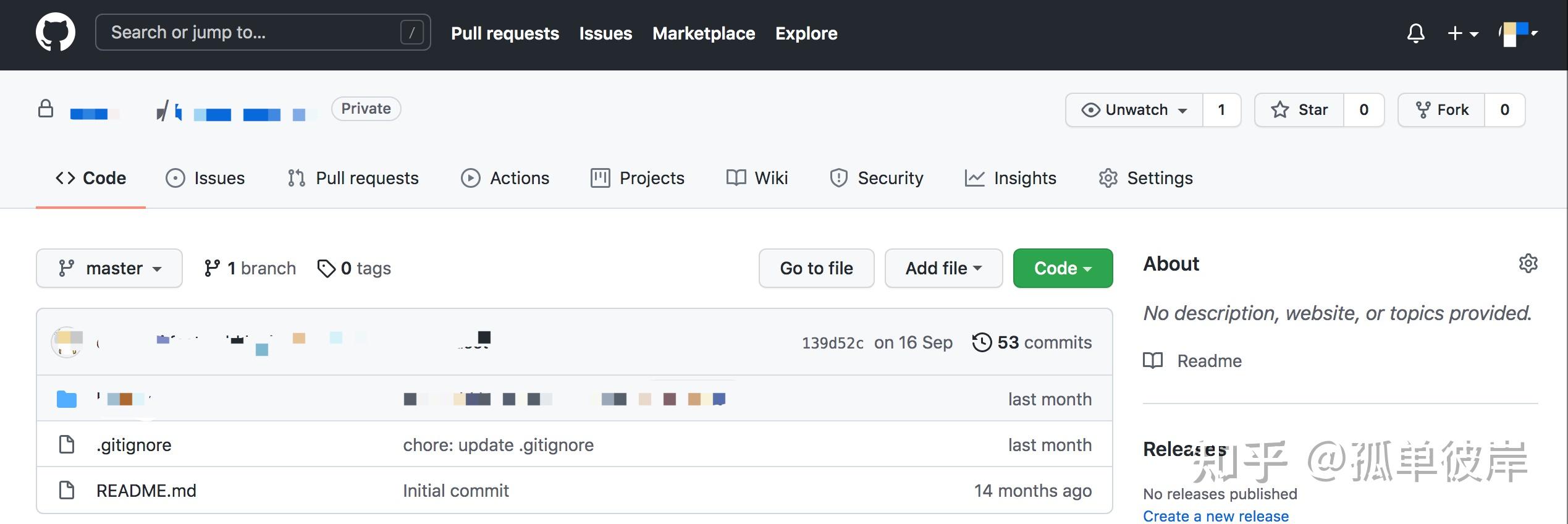Open the notifications bell

[x=1415, y=33]
